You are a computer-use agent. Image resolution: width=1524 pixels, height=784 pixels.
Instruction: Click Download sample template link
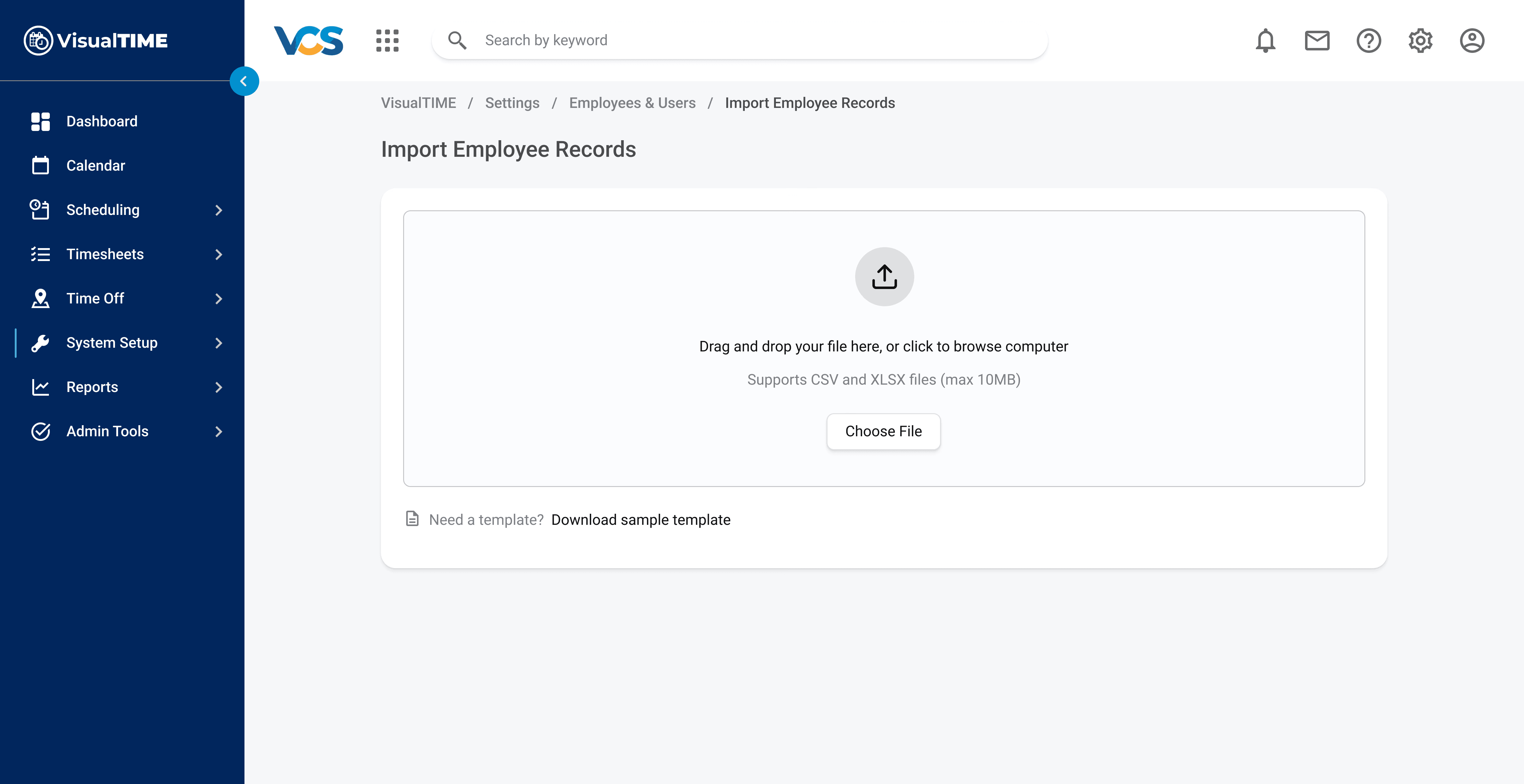point(641,520)
